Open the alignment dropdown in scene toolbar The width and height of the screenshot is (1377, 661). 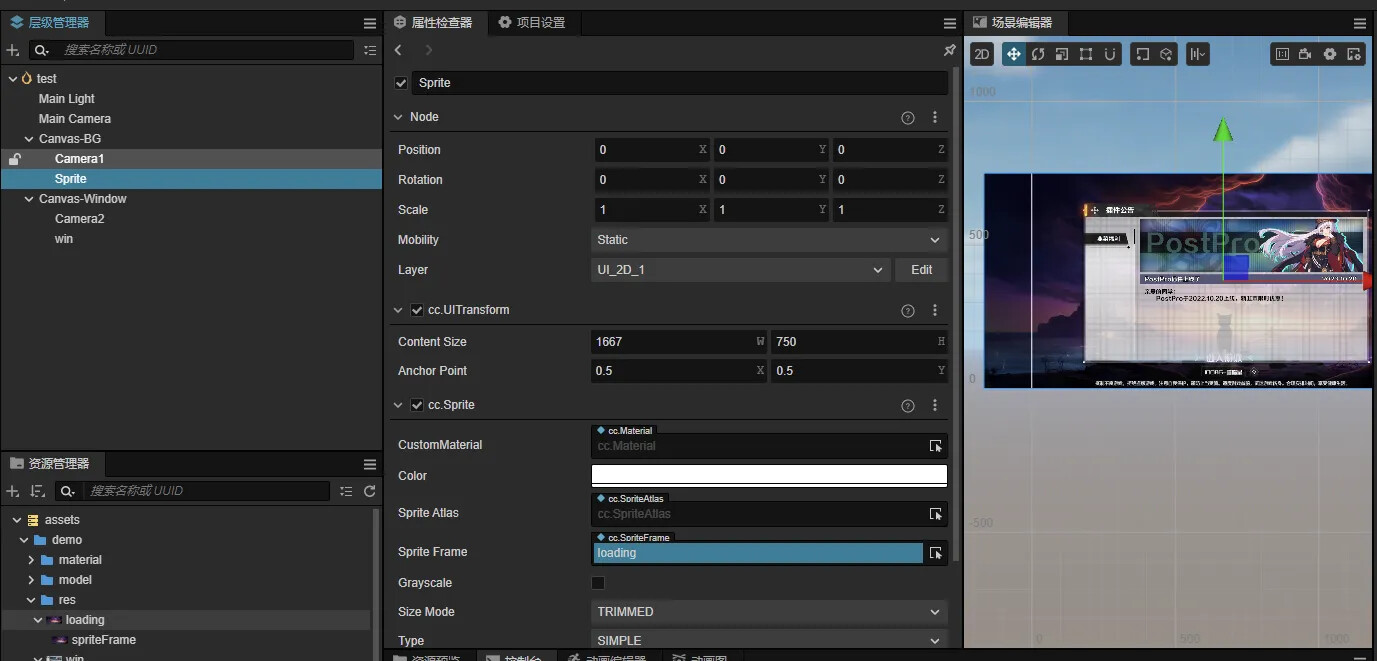click(1198, 54)
